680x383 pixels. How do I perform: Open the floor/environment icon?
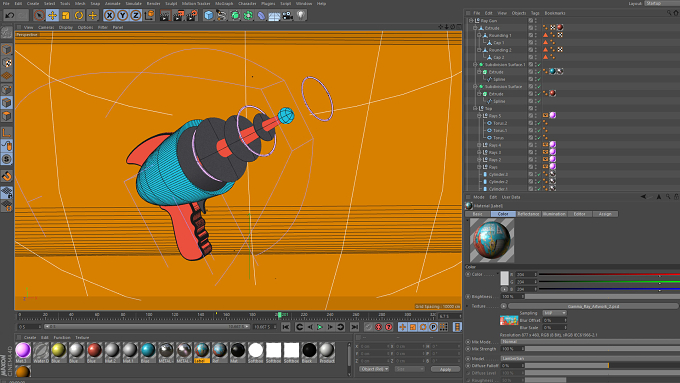[x=274, y=16]
